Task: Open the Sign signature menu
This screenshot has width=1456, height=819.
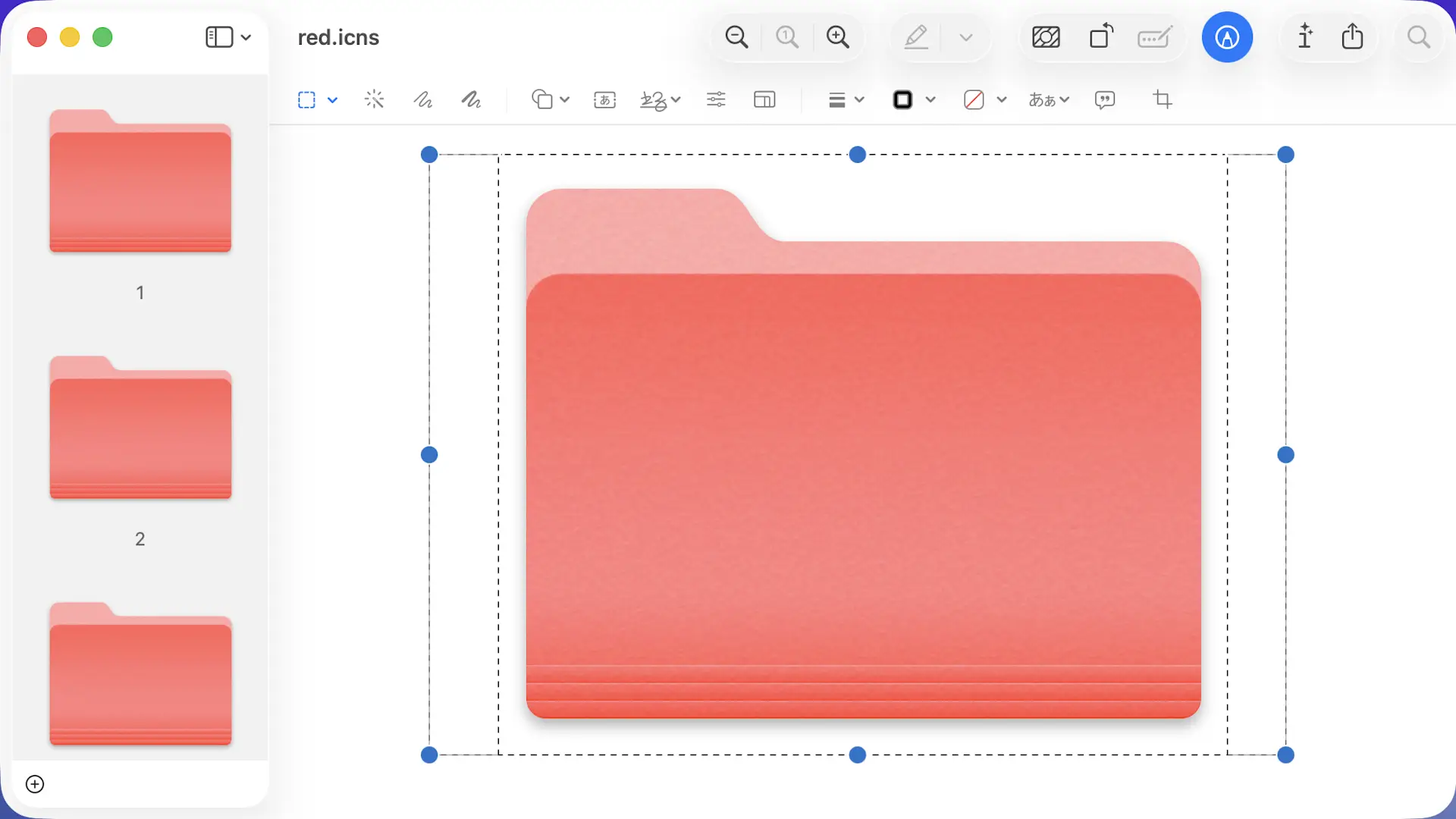Action: coord(660,99)
